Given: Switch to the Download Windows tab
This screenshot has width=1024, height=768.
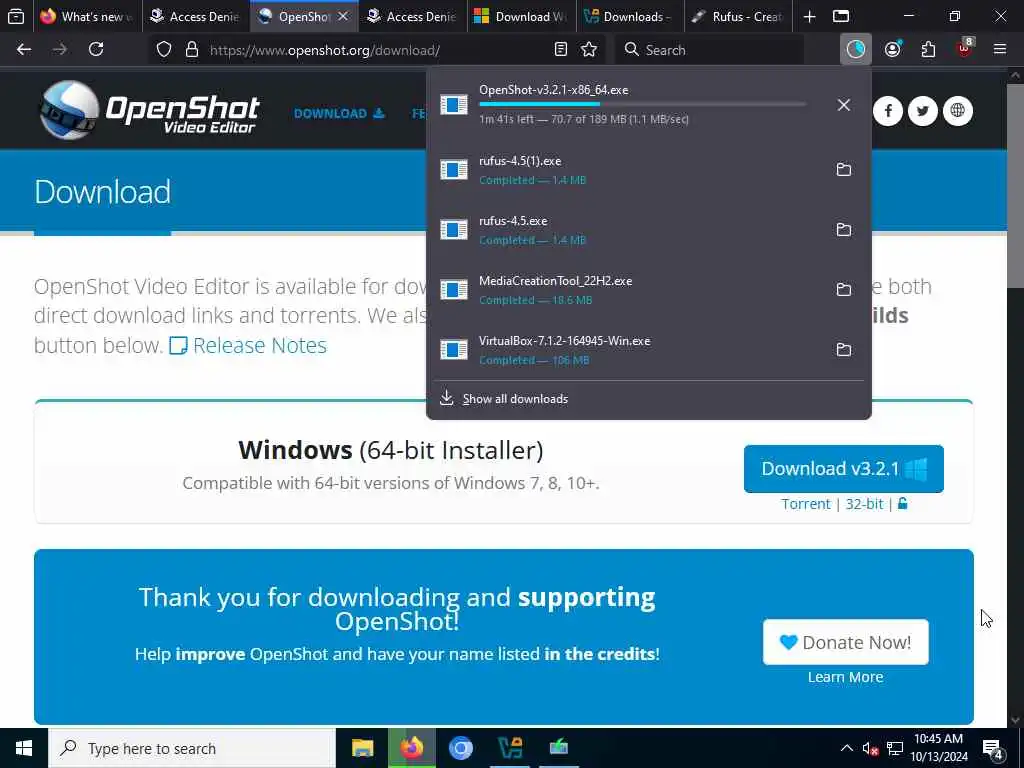Looking at the screenshot, I should pos(521,16).
